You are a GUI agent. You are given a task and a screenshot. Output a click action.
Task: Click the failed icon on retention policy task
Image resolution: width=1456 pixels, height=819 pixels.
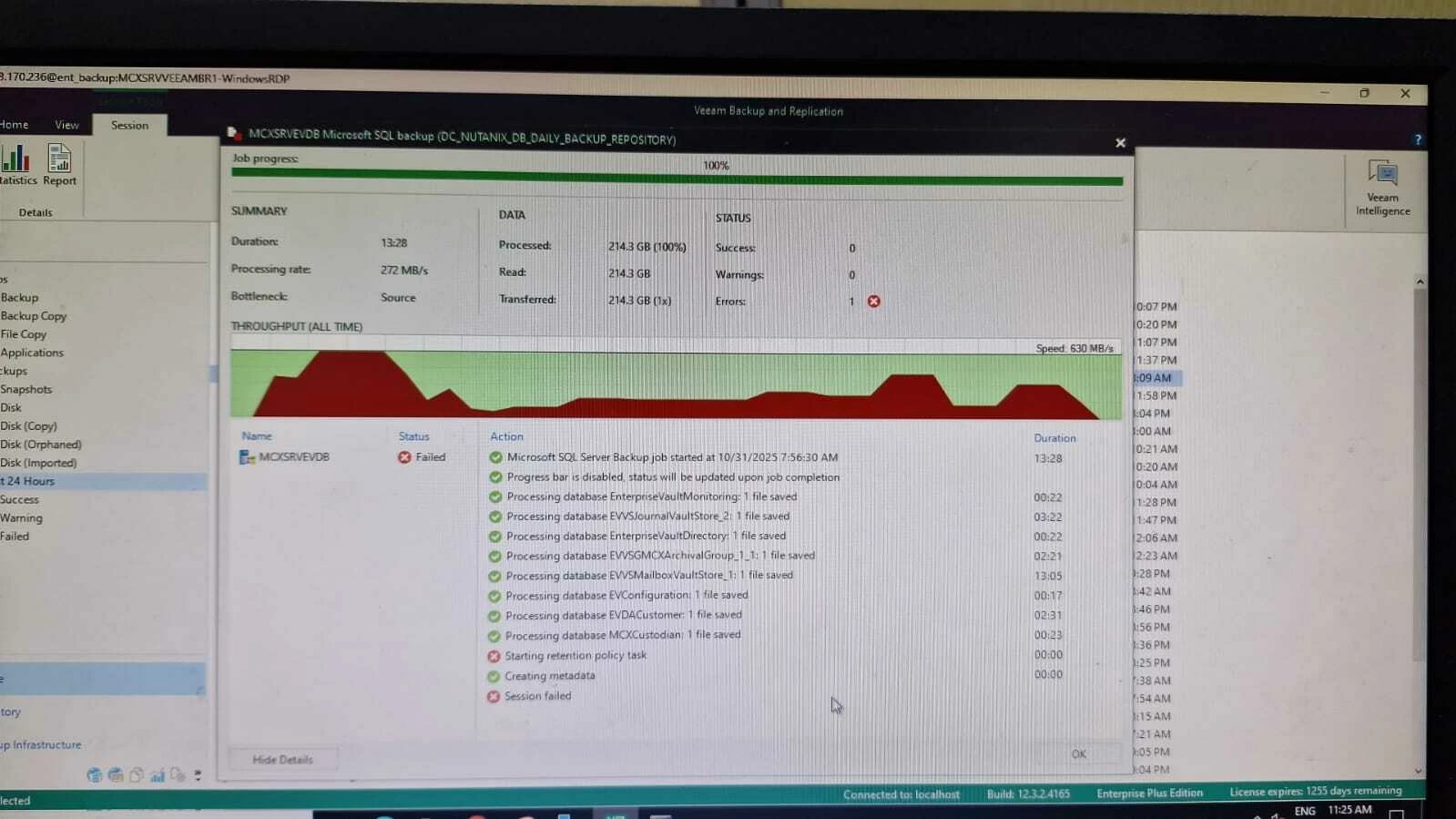coord(494,656)
